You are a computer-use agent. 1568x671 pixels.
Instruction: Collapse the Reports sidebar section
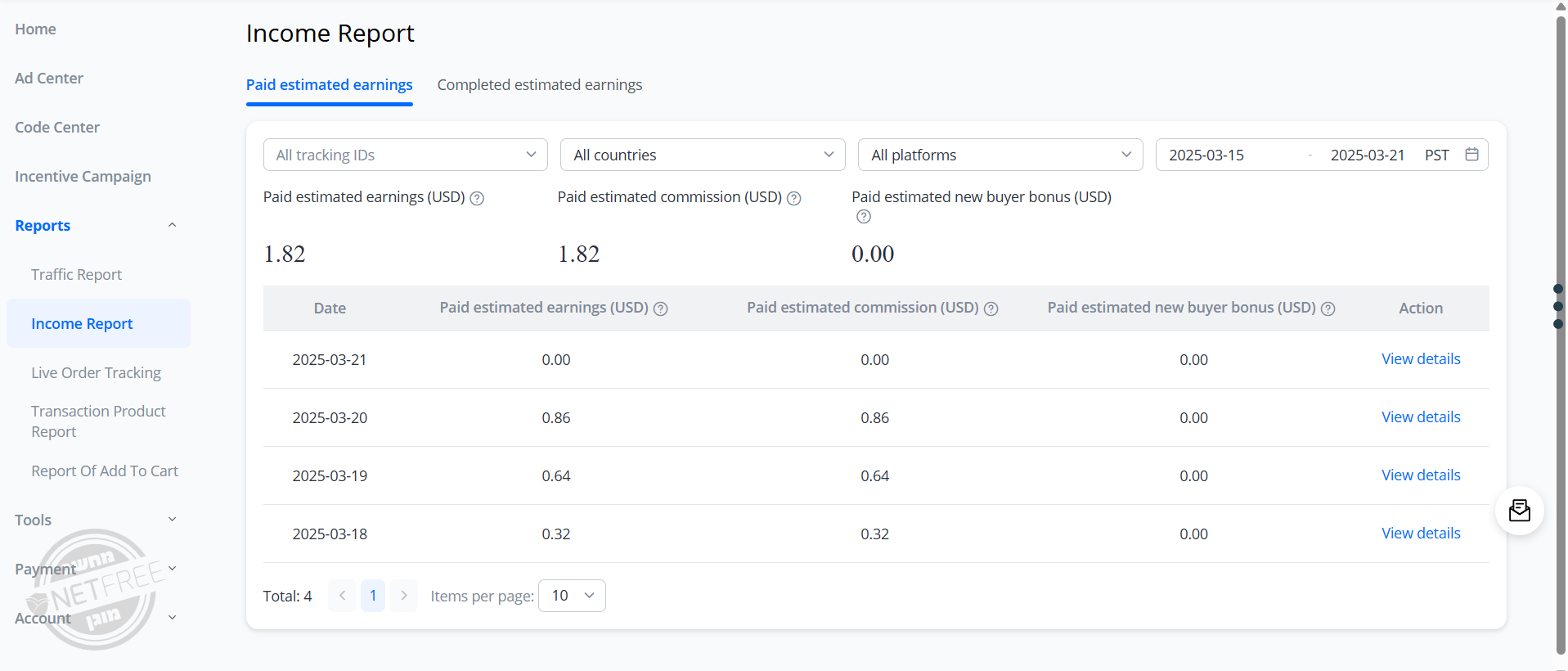[x=172, y=225]
